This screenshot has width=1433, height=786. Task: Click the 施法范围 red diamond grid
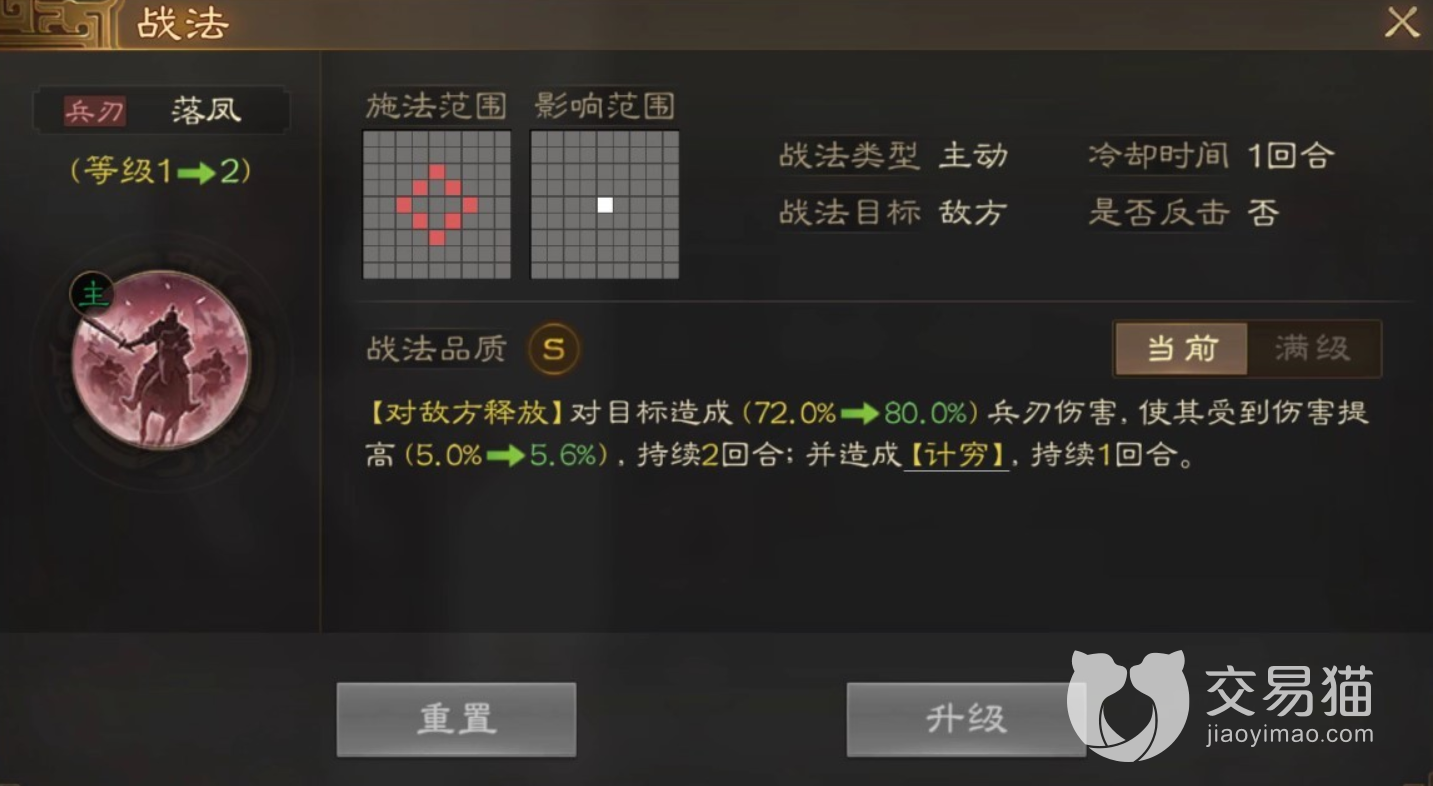click(437, 205)
